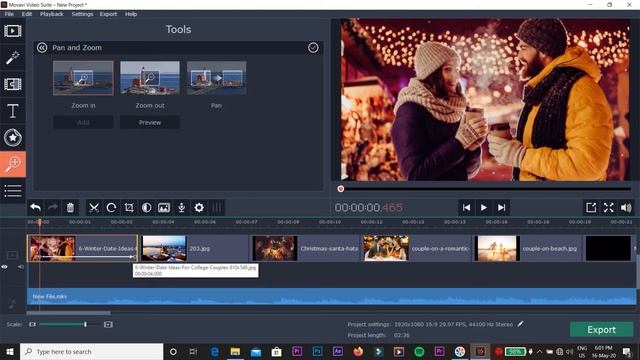Split clip with the scissors tool
This screenshot has width=640, height=360.
(94, 208)
